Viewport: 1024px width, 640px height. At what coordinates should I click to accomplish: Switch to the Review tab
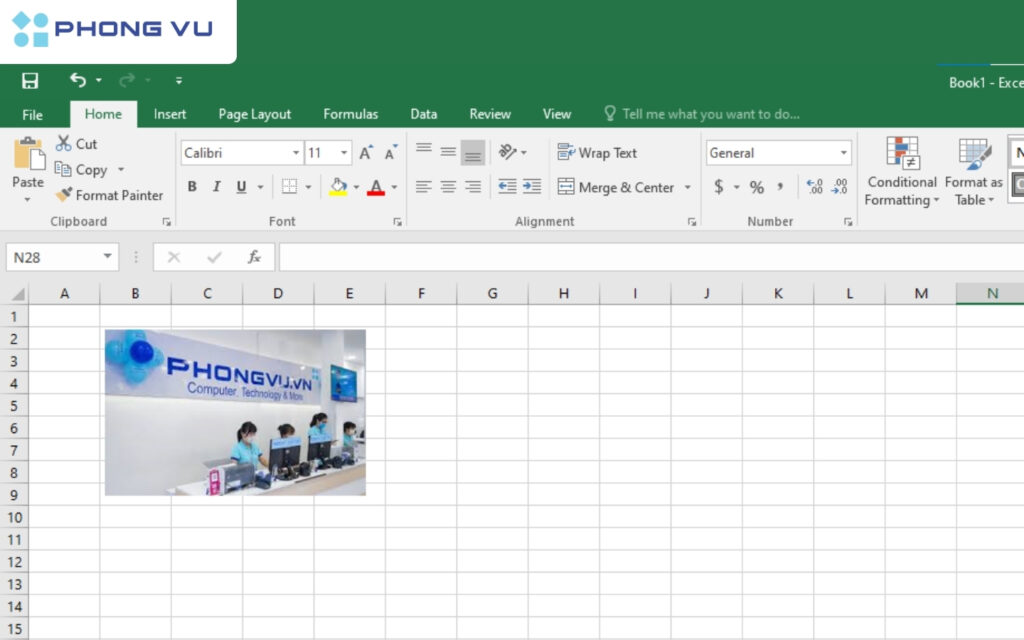point(490,114)
